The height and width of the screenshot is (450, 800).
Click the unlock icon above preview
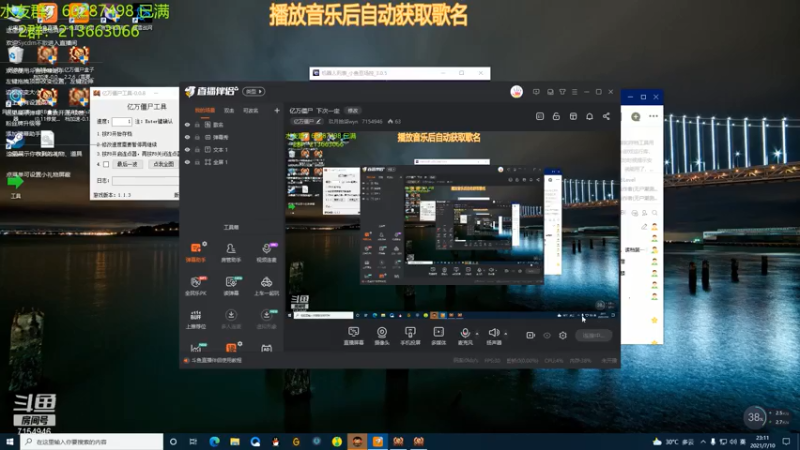[x=556, y=116]
